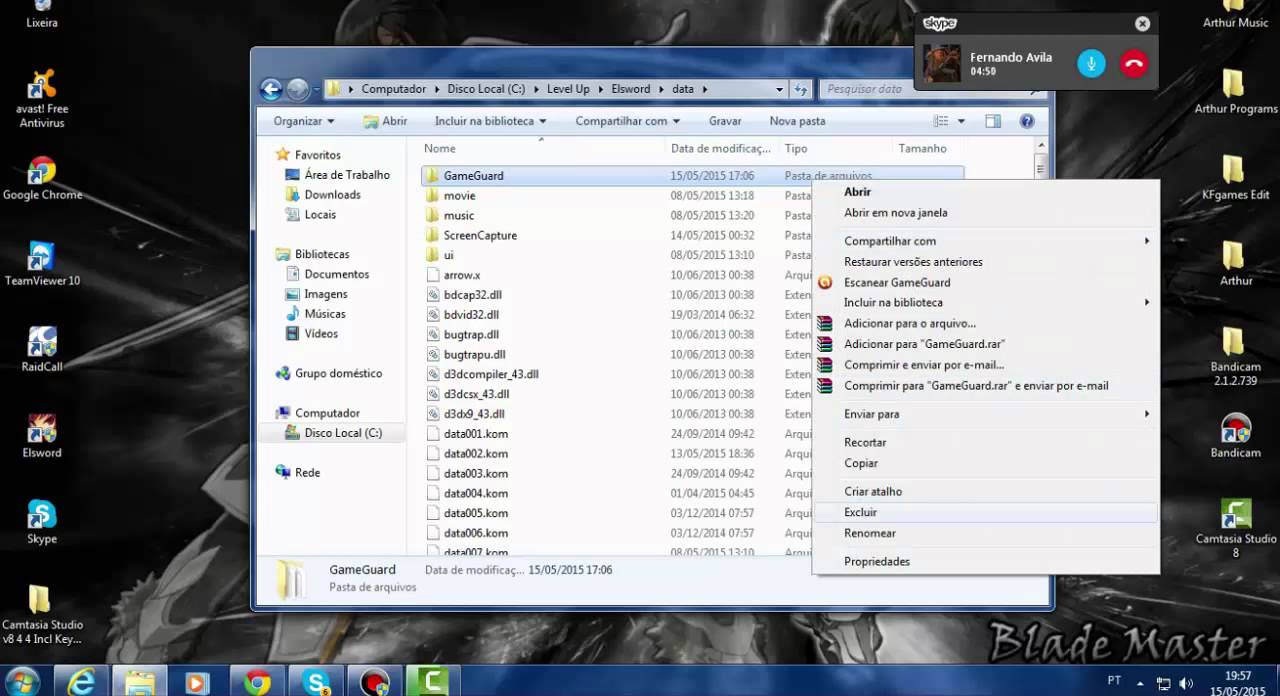Click the Windows Start button
The image size is (1280, 696).
pyautogui.click(x=22, y=682)
